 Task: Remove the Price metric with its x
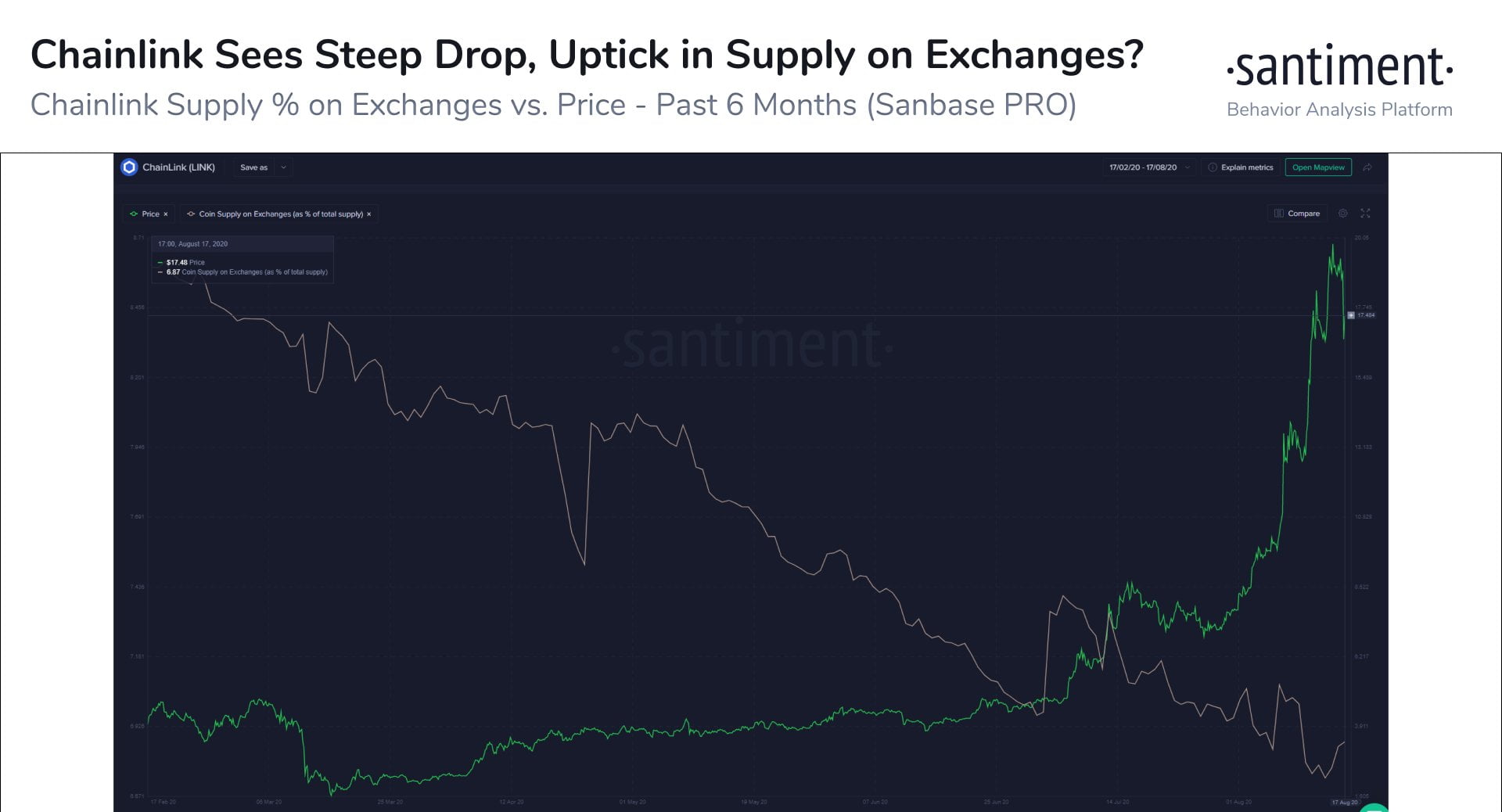pyautogui.click(x=166, y=214)
